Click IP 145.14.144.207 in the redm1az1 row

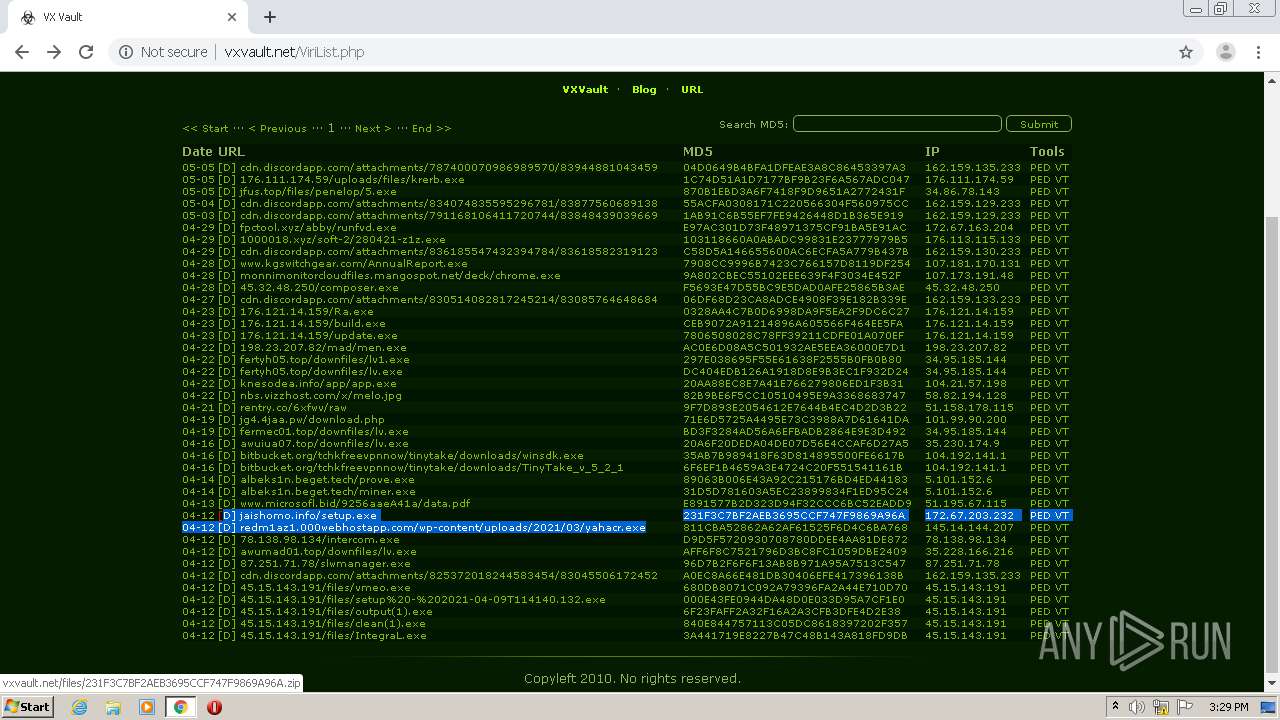tap(969, 527)
